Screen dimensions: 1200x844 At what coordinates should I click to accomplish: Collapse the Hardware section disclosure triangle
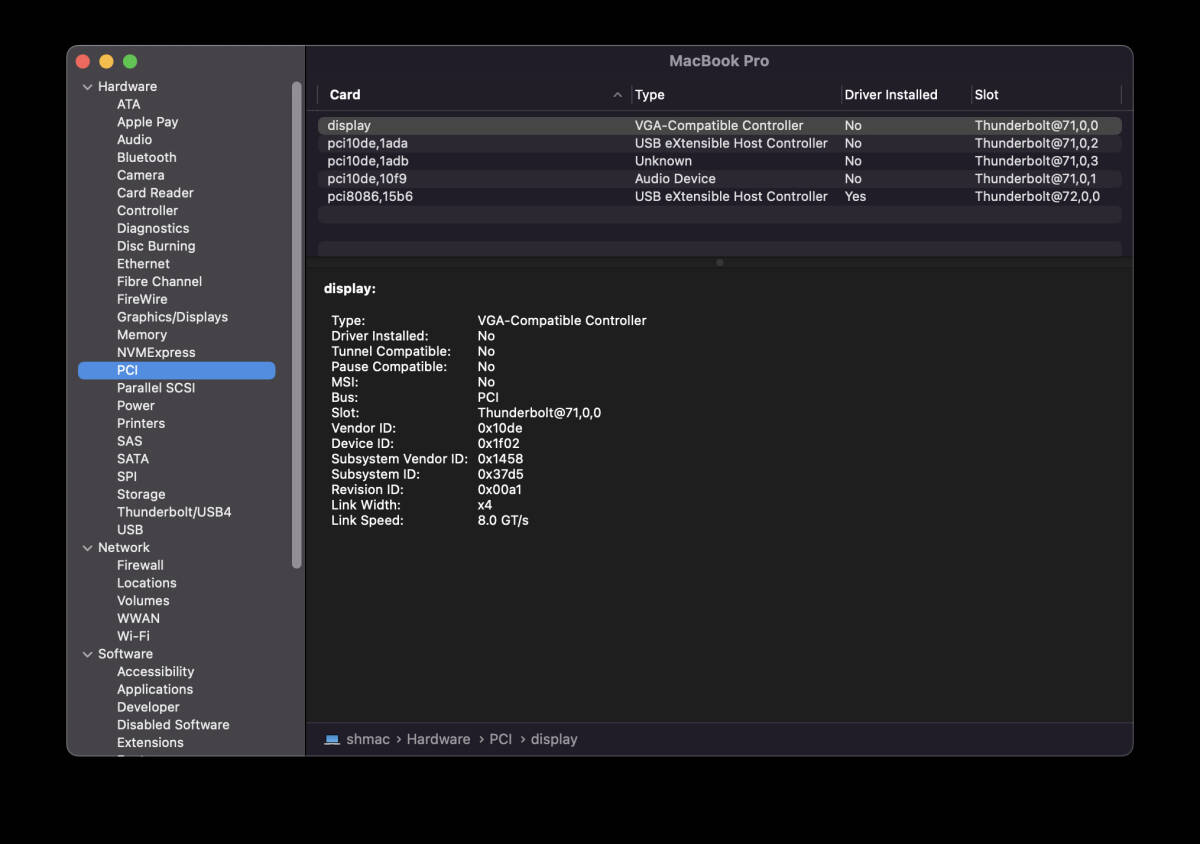point(87,87)
